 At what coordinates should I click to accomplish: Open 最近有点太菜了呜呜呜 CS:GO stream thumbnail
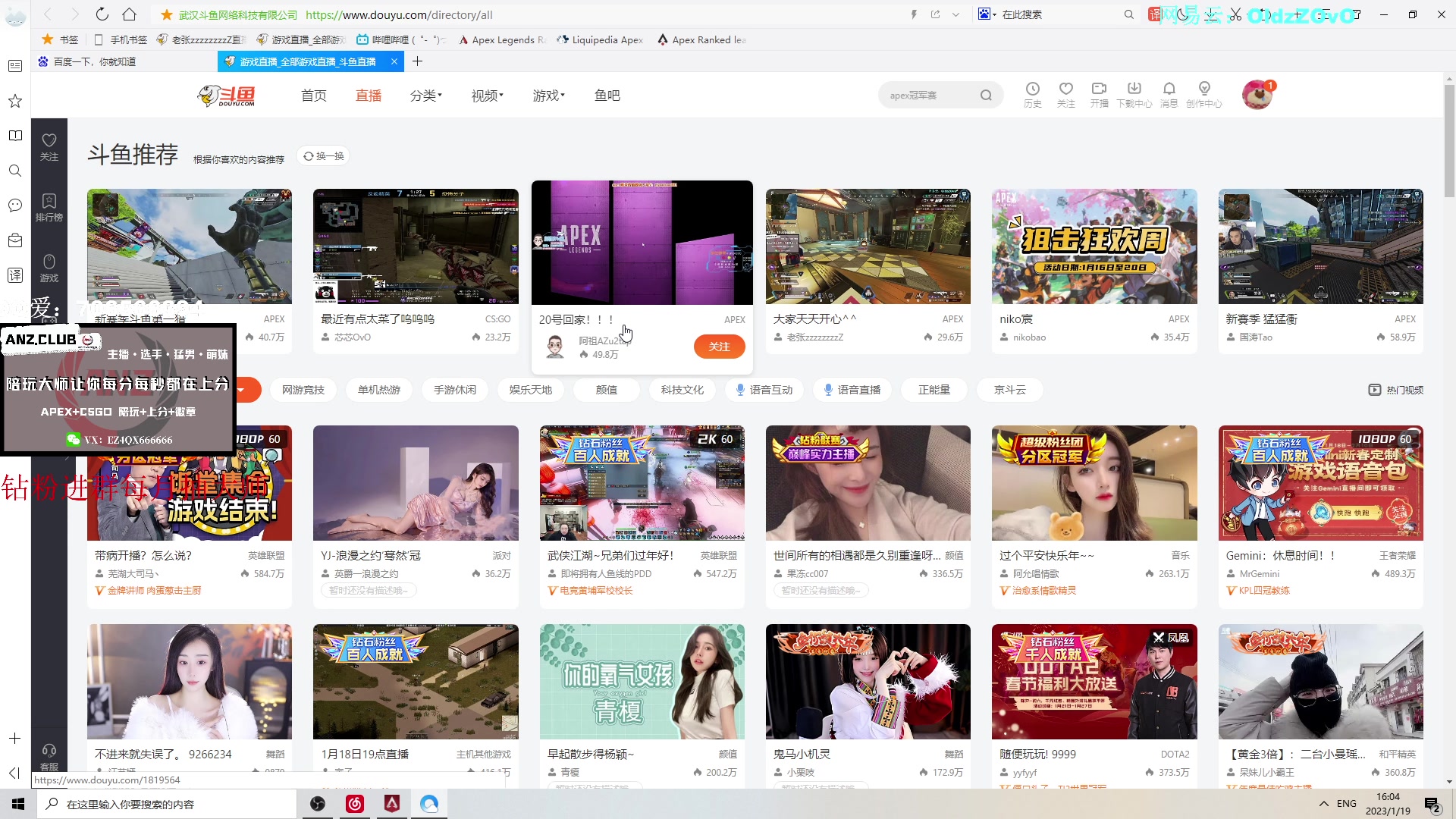point(416,246)
